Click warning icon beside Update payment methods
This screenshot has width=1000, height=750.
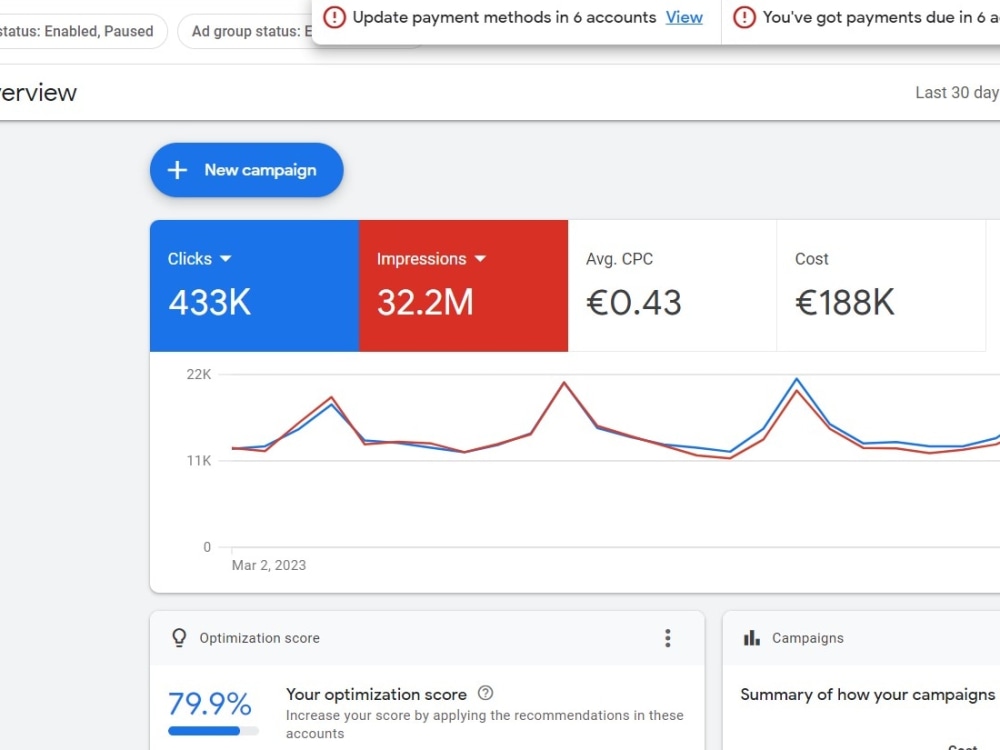pos(334,17)
